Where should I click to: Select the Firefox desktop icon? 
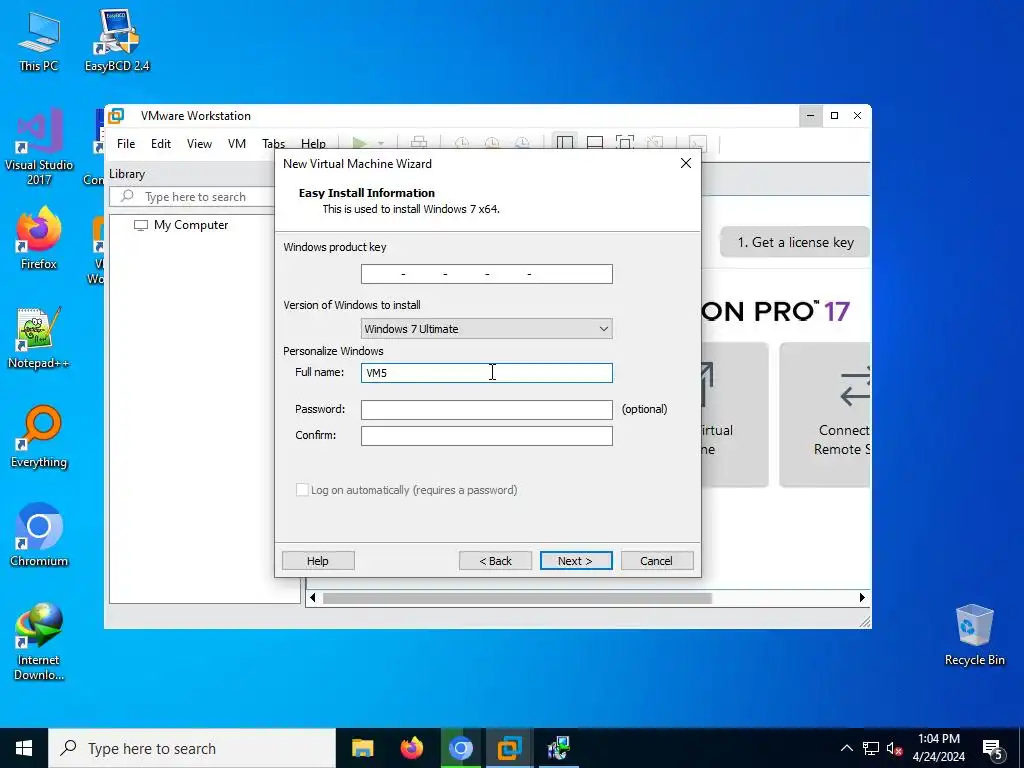(x=39, y=238)
